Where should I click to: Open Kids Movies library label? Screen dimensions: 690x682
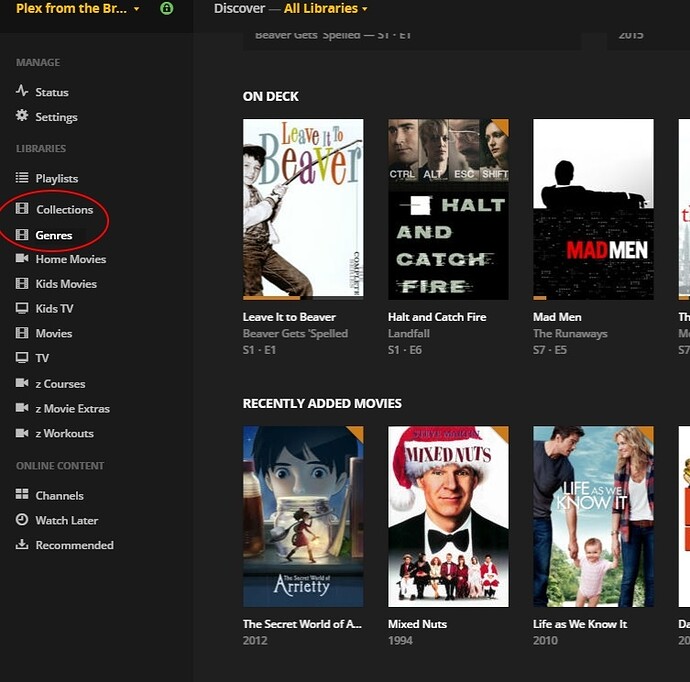coord(66,284)
